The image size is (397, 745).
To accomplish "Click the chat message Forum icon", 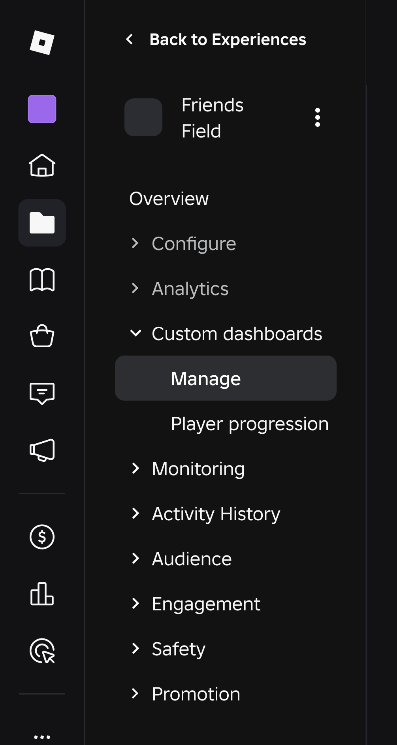I will tap(42, 393).
